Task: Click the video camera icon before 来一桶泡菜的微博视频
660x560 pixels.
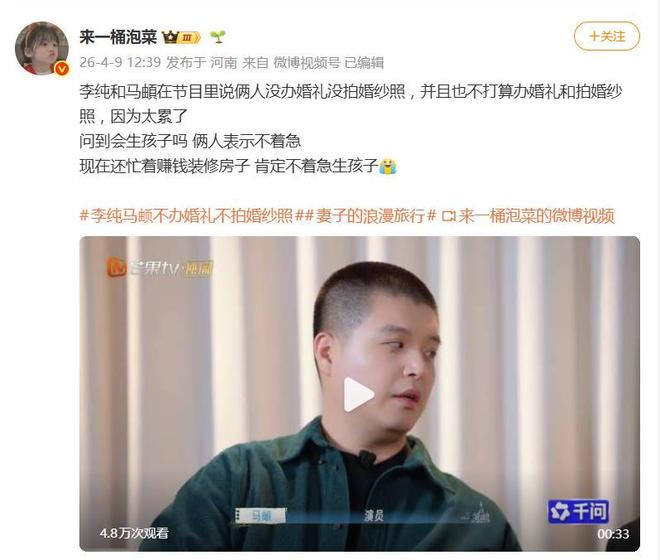Action: coord(449,216)
